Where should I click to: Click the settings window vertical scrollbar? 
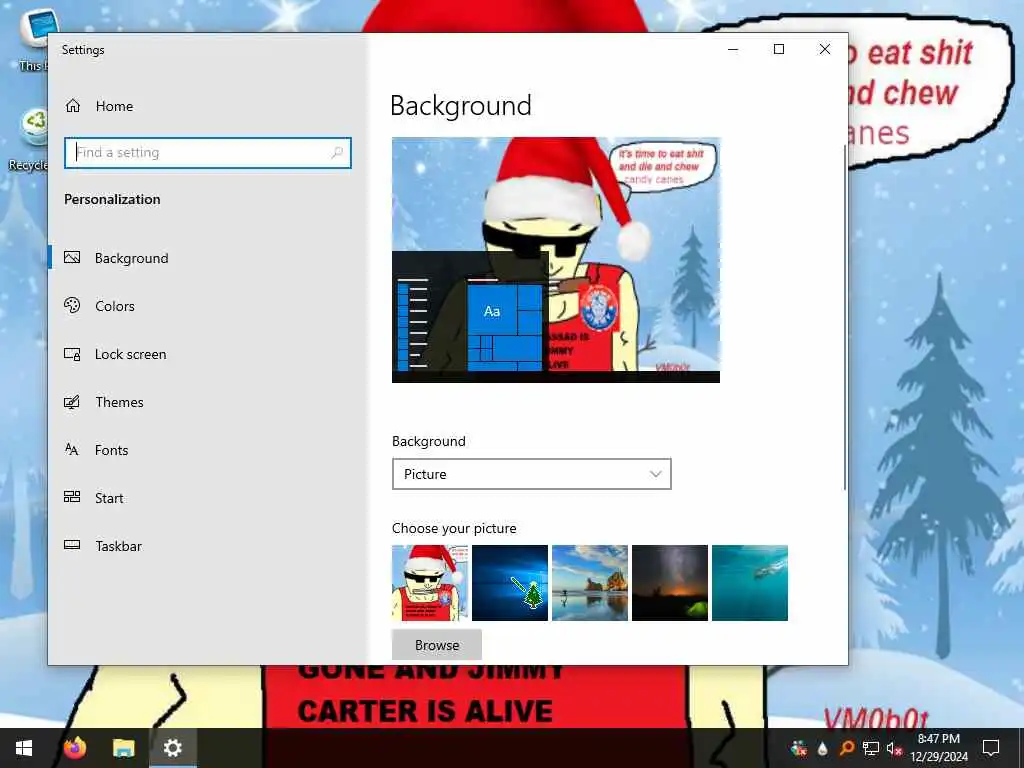tap(845, 317)
